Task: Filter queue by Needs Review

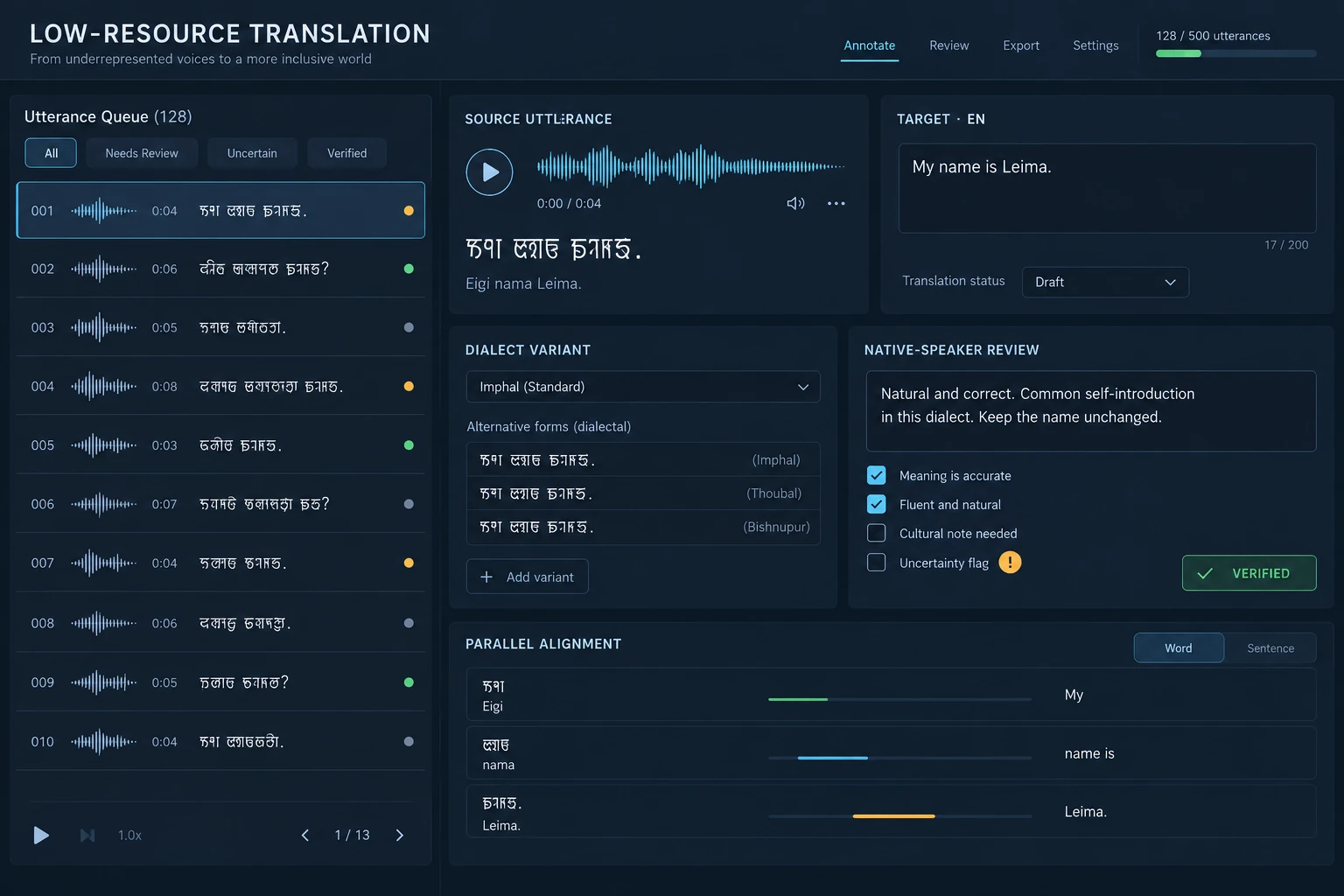Action: (142, 153)
